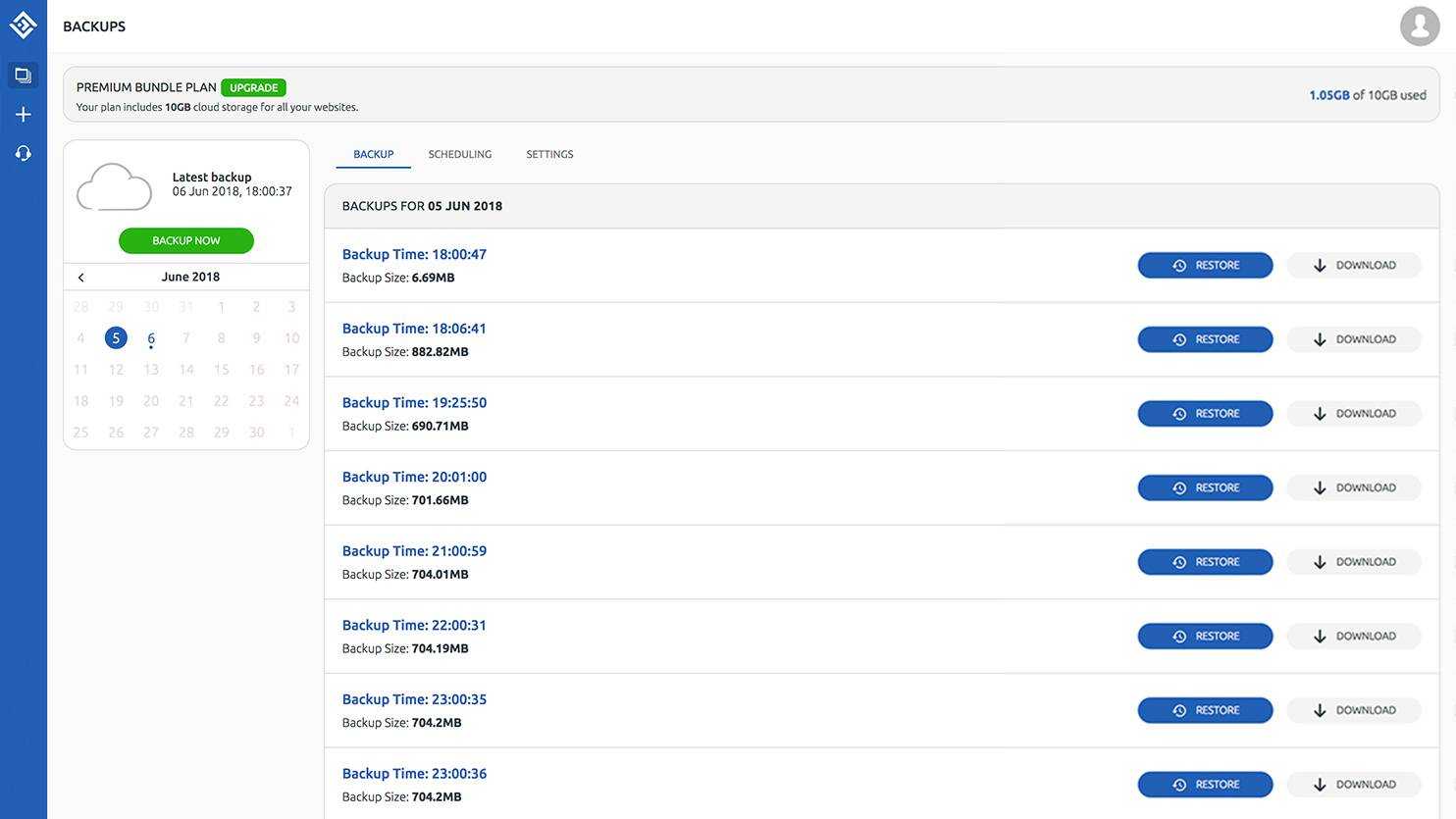
Task: Open the Backup Time: 20:01:00 link
Action: pyautogui.click(x=414, y=477)
